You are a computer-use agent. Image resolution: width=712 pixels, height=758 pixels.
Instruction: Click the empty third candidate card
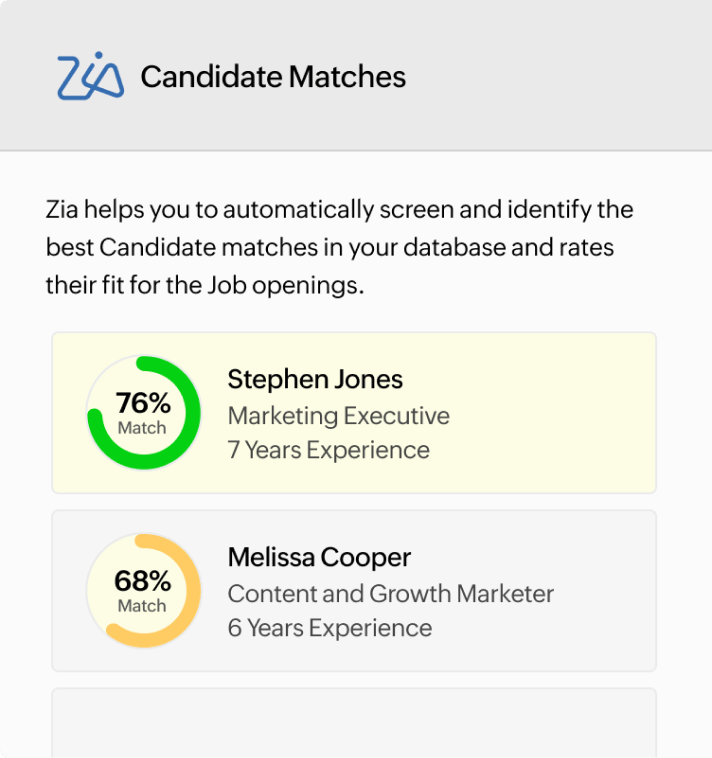click(x=354, y=724)
